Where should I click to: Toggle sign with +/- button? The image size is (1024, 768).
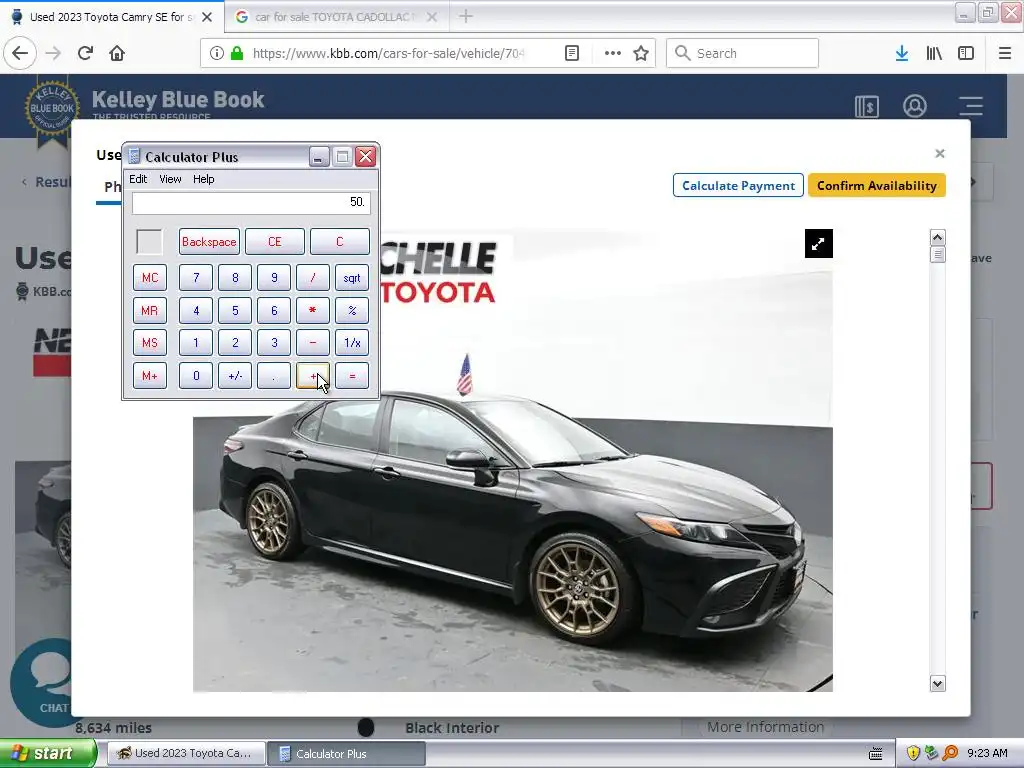235,376
